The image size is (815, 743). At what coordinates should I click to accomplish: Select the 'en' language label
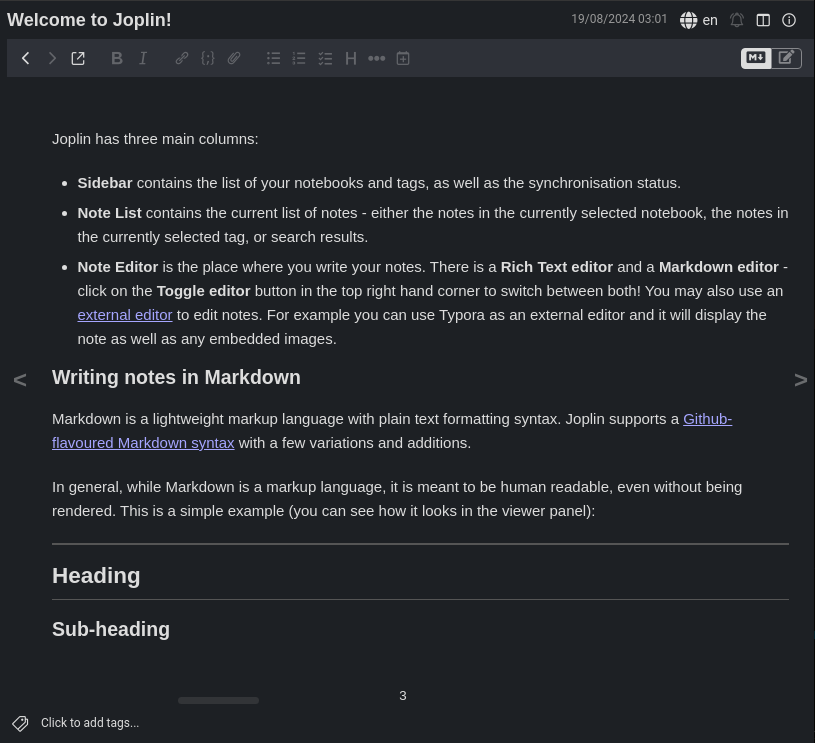(x=710, y=20)
